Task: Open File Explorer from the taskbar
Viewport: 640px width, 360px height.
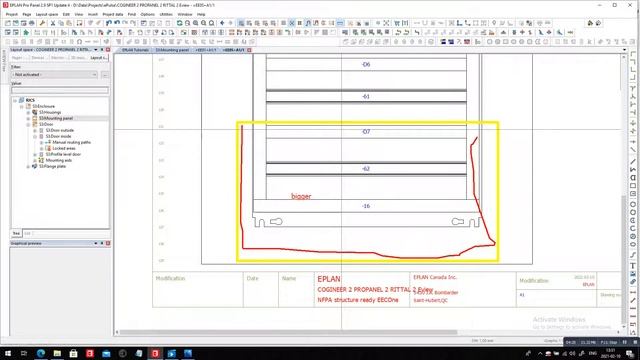Action: point(57,353)
